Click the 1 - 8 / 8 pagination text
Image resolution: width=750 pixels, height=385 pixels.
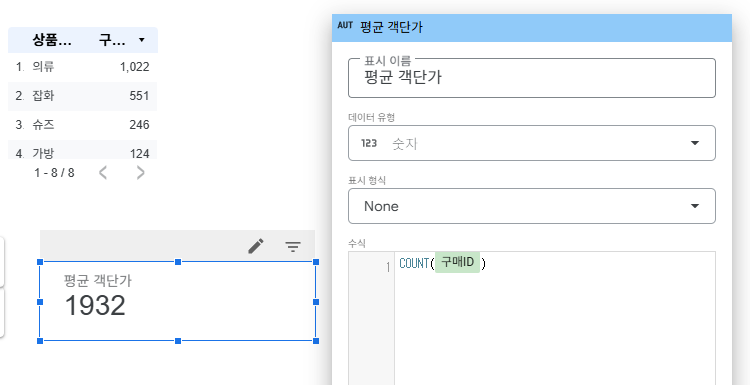pyautogui.click(x=54, y=173)
